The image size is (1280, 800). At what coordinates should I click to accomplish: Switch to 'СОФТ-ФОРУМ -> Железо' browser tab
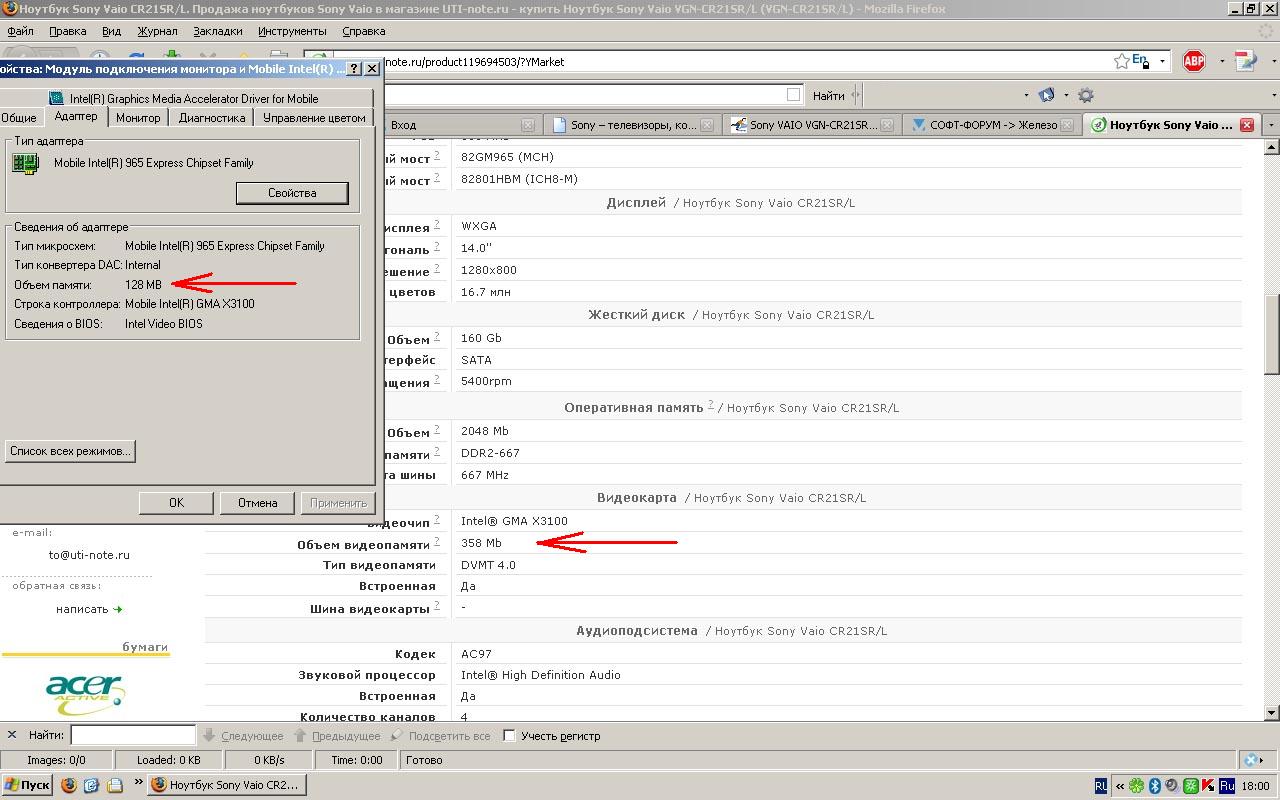[x=992, y=125]
